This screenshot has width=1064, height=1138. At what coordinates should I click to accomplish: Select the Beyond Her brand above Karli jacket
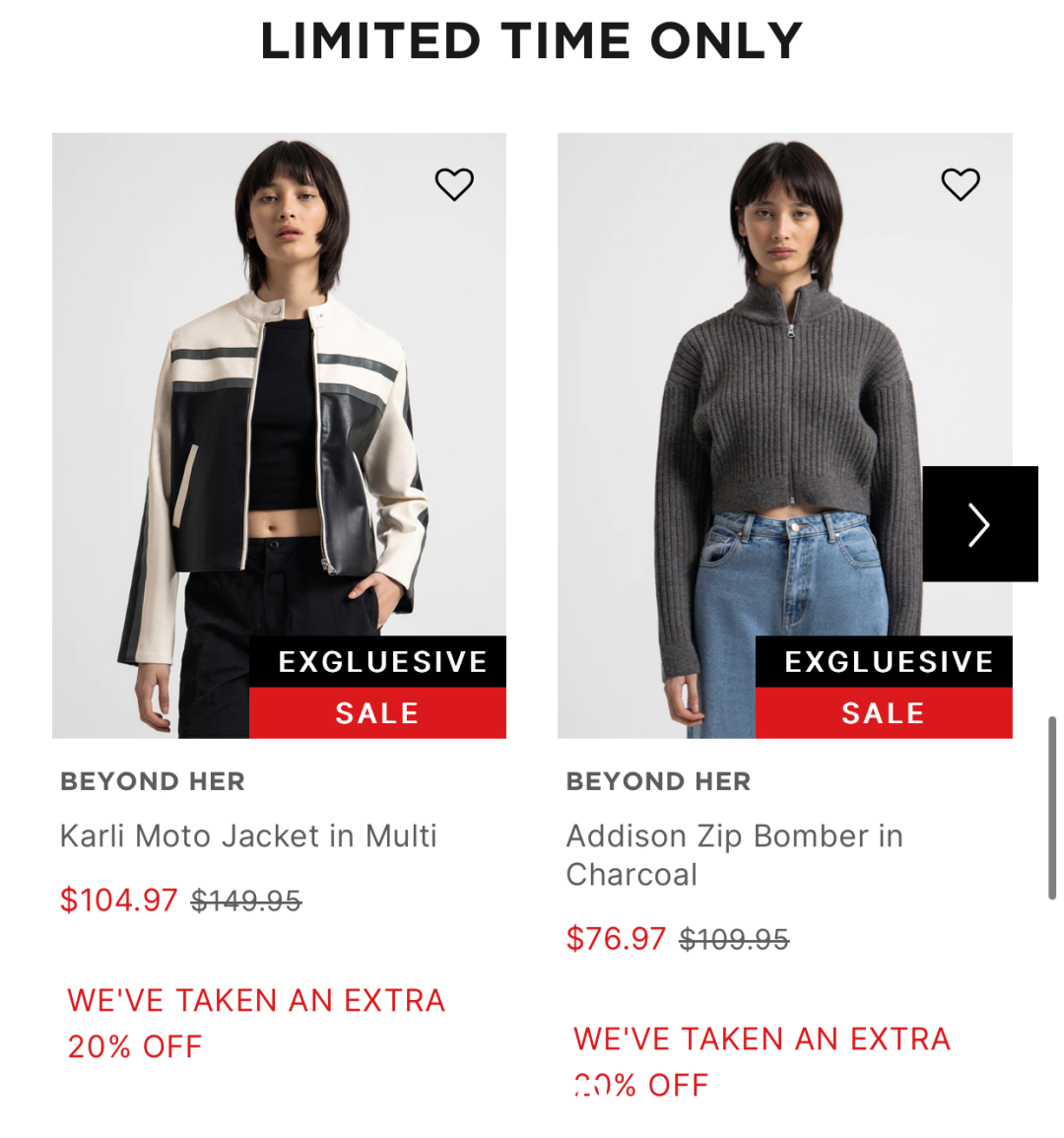pyautogui.click(x=153, y=781)
